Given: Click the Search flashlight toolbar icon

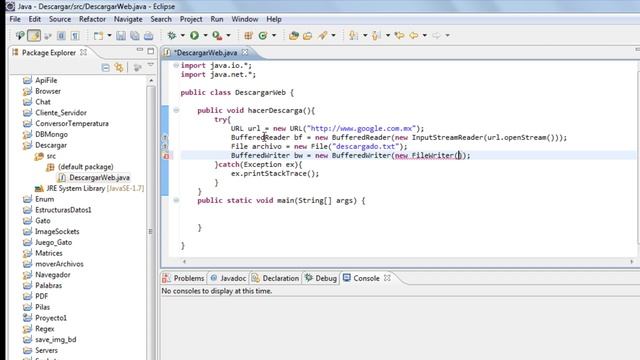Looking at the screenshot, I should point(323,36).
